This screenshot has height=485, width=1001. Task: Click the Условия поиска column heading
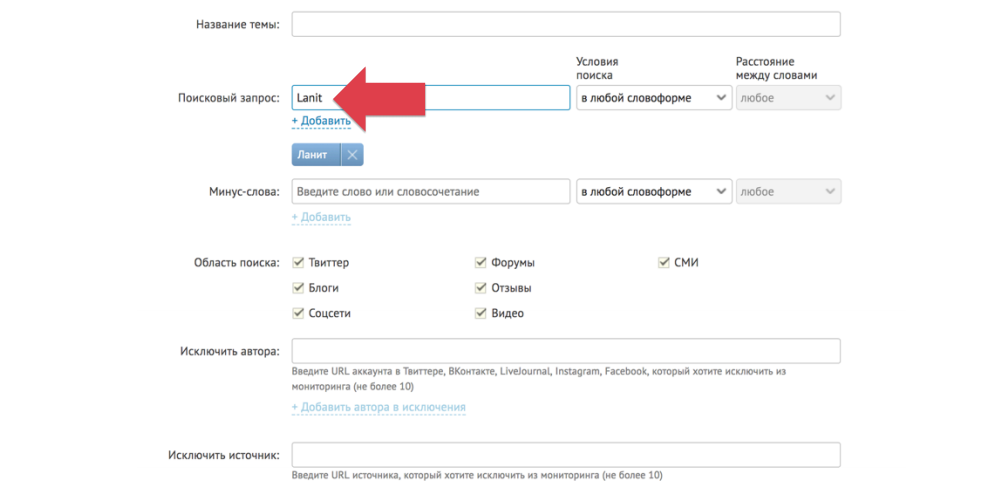tap(598, 68)
